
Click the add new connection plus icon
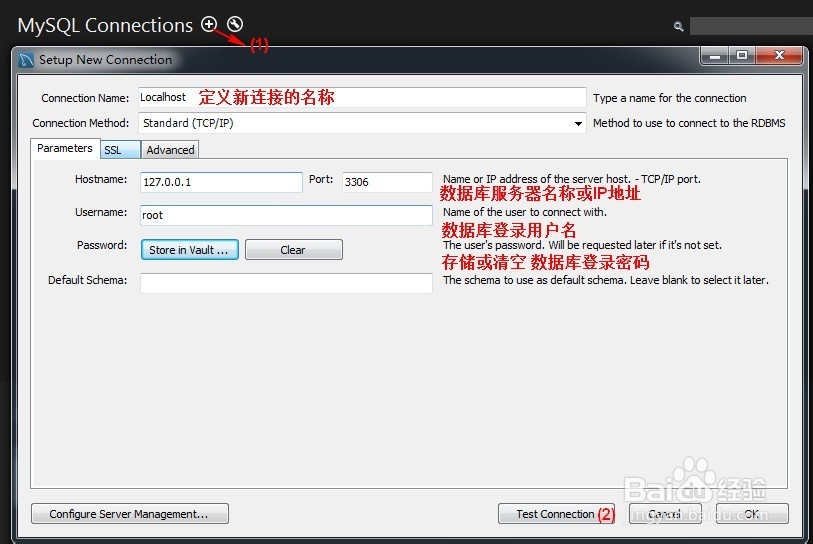point(208,24)
